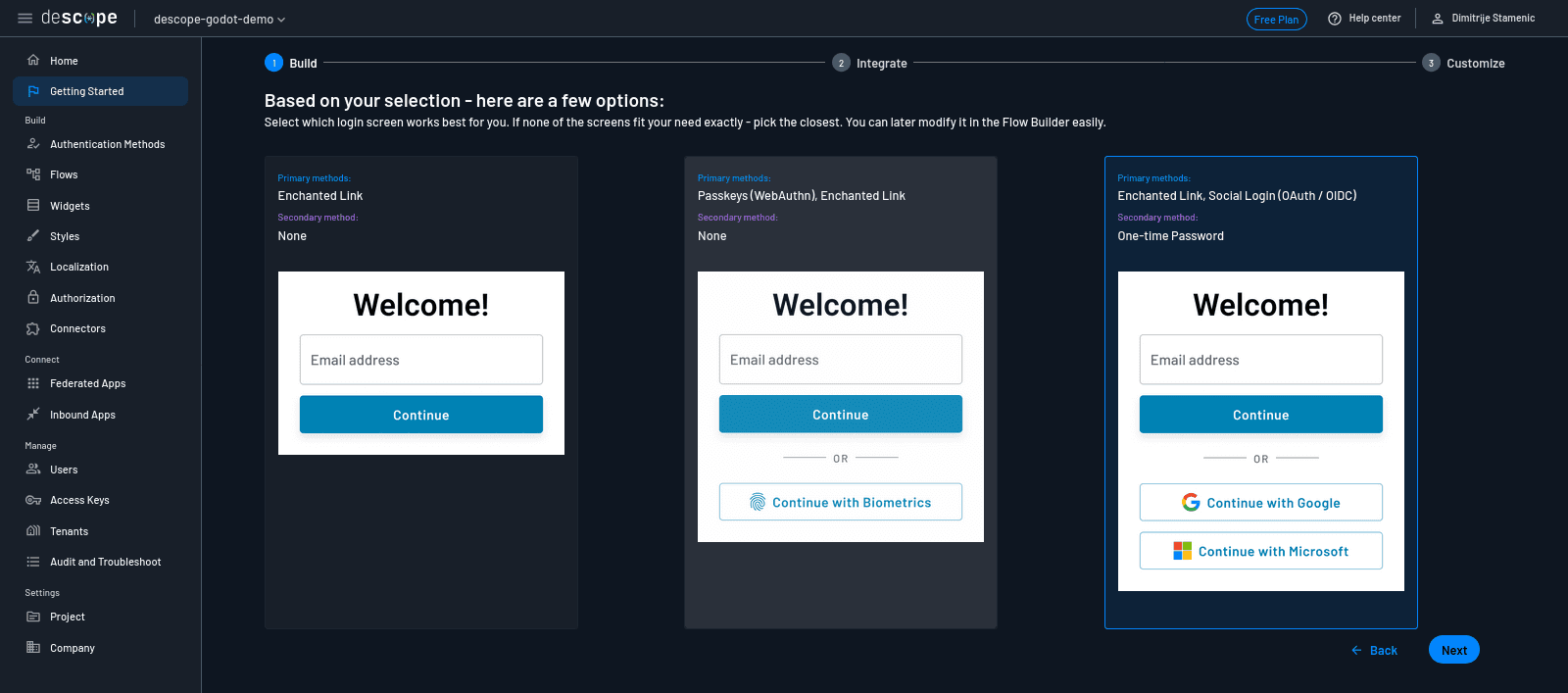The height and width of the screenshot is (693, 1568).
Task: Toggle the hamburger menu icon
Action: tap(24, 19)
